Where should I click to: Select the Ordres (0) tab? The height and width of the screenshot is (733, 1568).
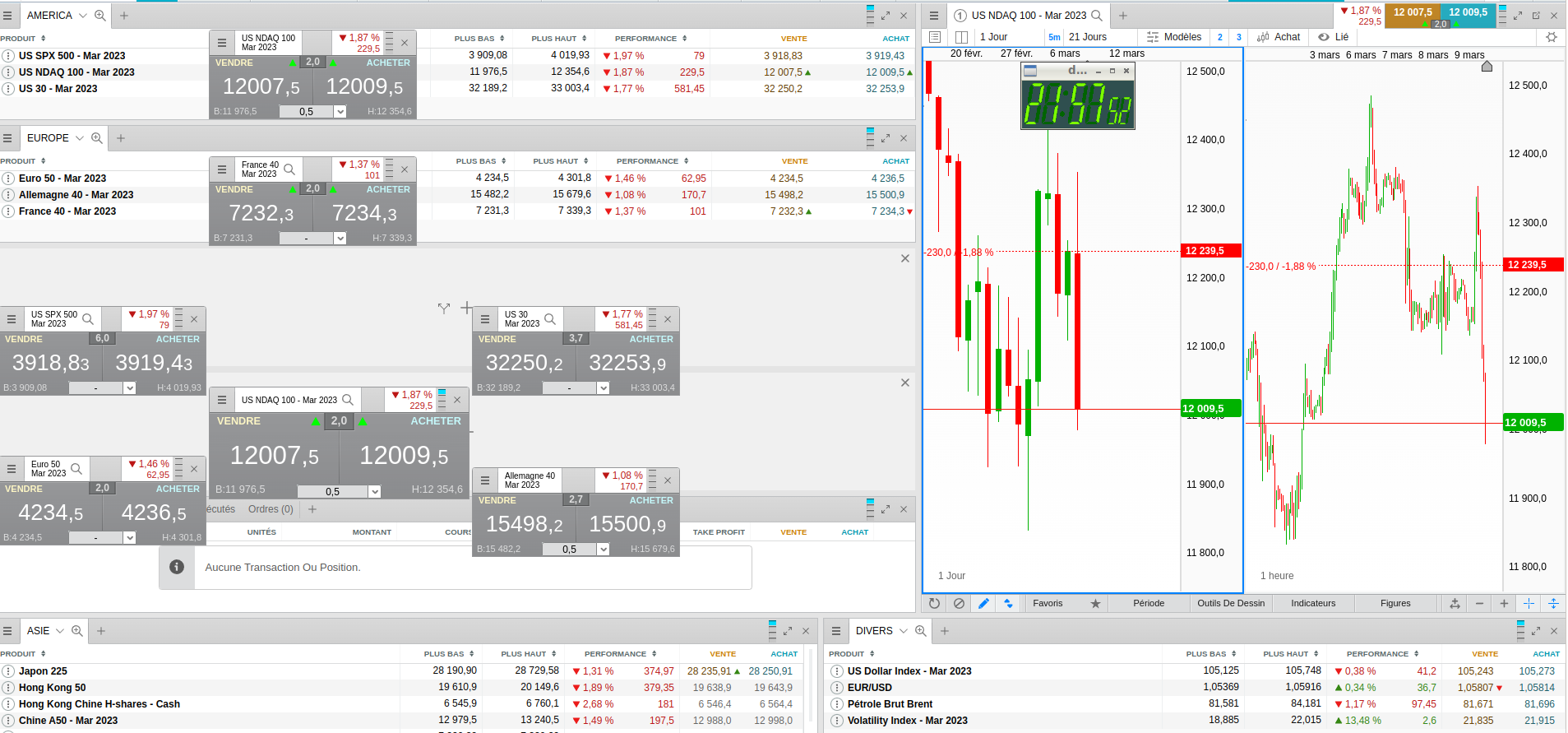pos(271,509)
